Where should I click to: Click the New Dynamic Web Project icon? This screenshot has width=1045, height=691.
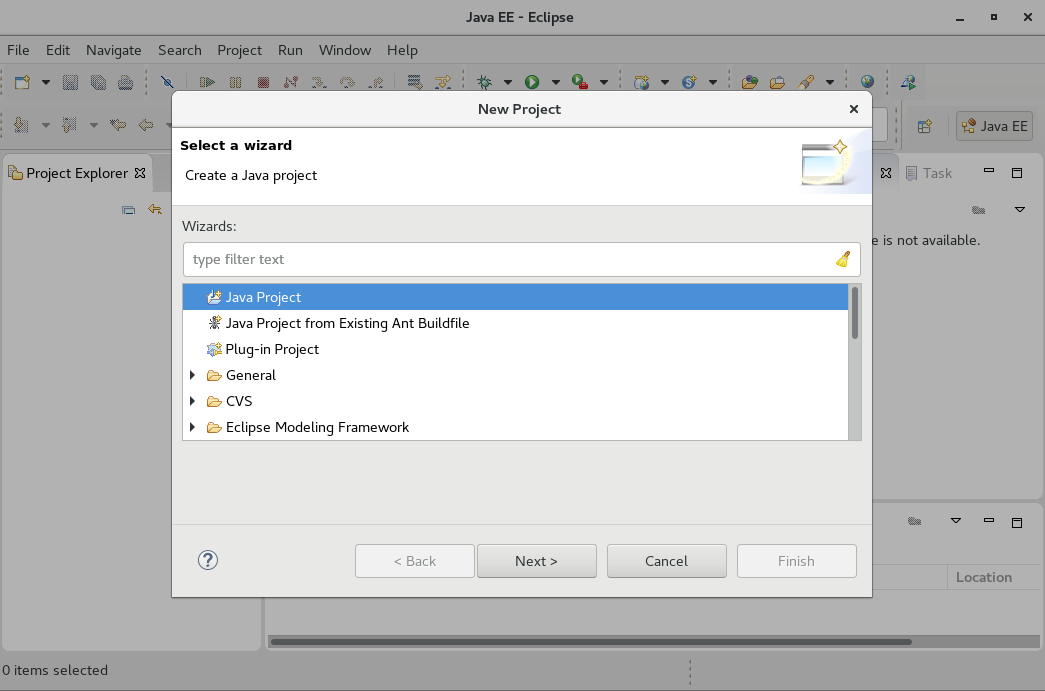[x=641, y=82]
